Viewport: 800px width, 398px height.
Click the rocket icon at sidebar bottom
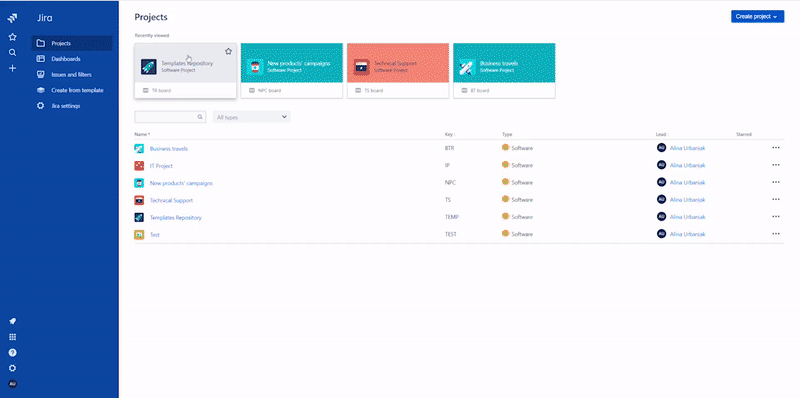pyautogui.click(x=13, y=321)
